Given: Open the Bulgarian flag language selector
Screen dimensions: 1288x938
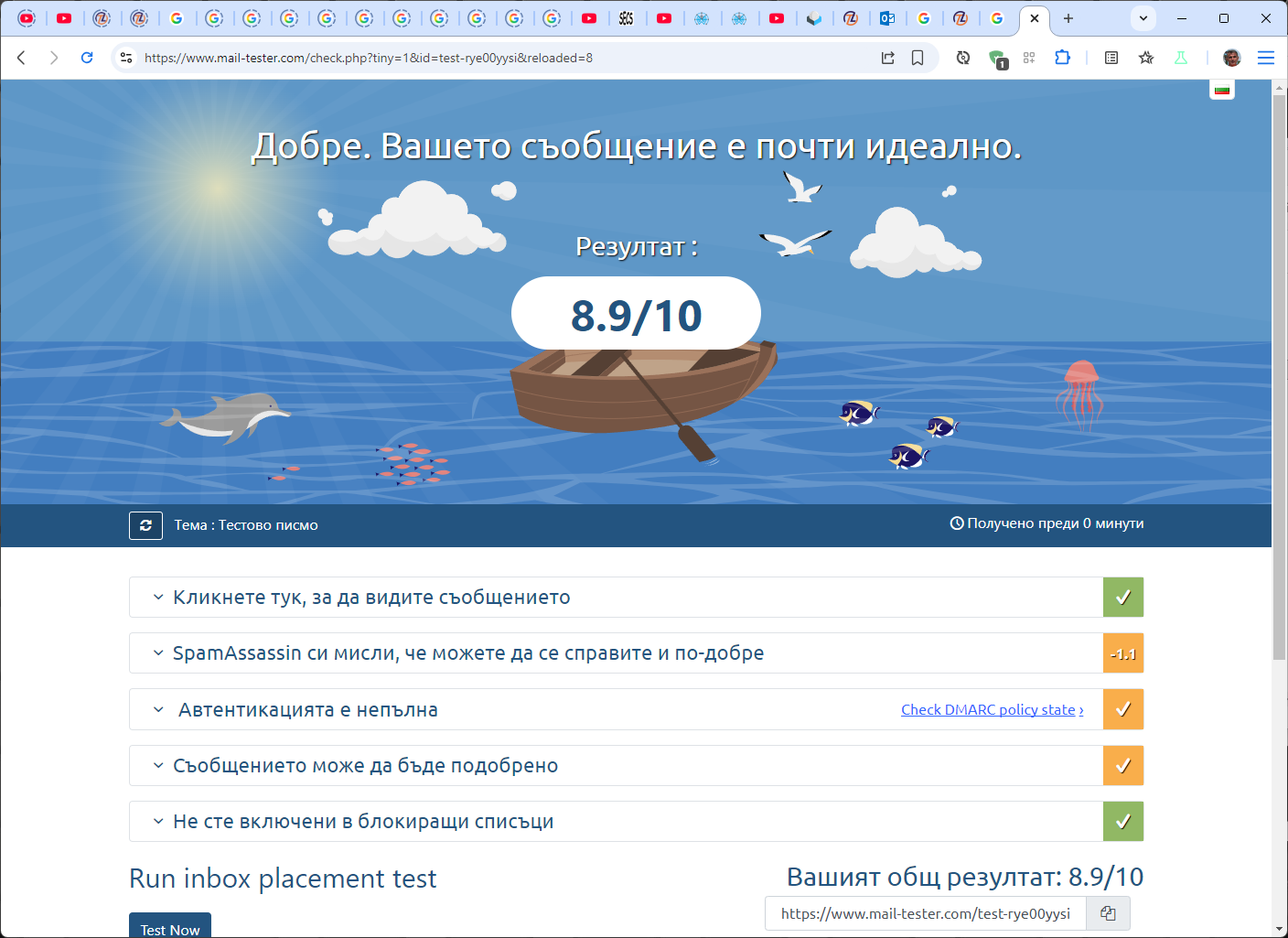Looking at the screenshot, I should (x=1221, y=89).
